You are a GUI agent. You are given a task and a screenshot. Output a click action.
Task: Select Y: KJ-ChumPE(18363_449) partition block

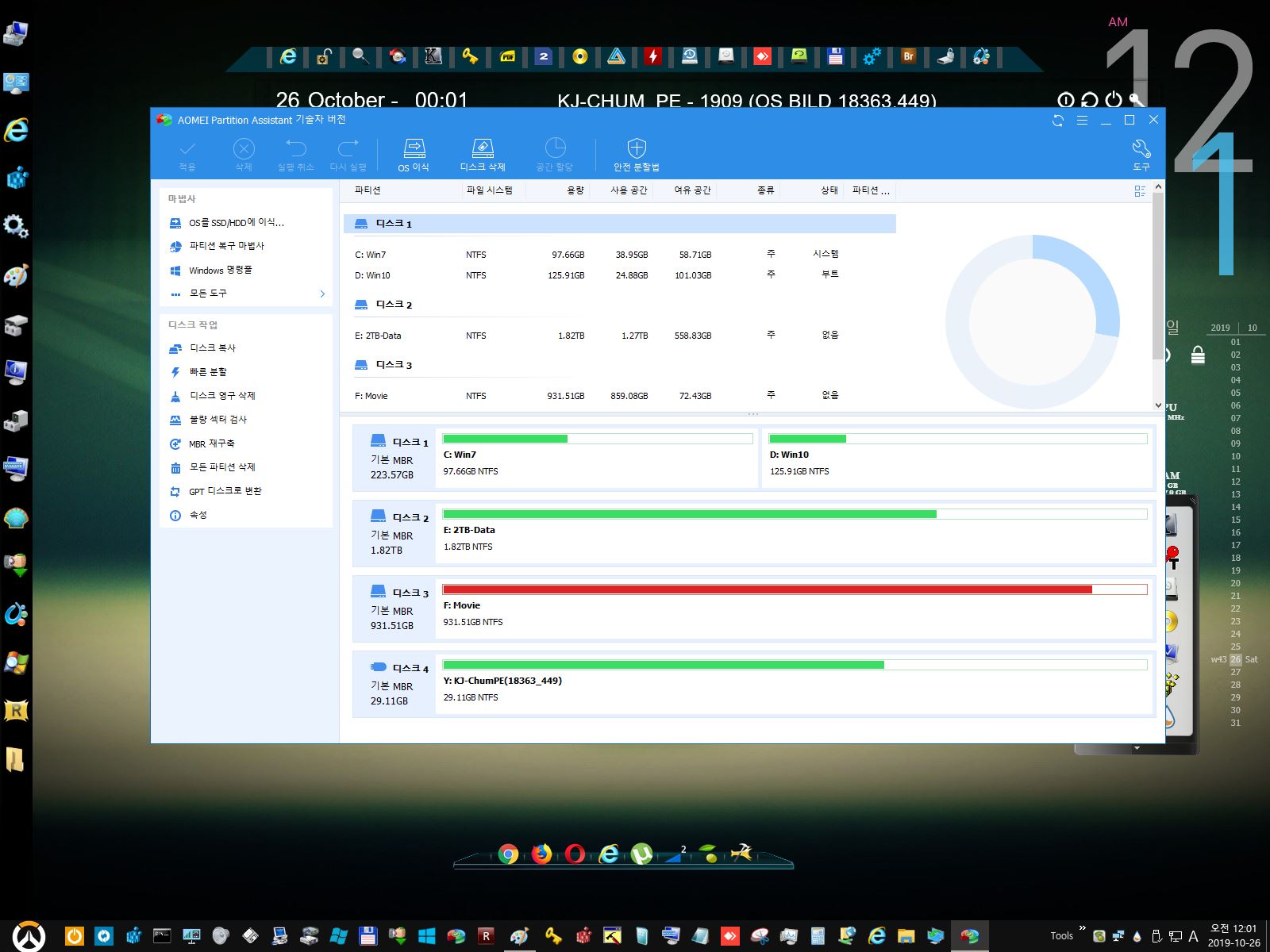(x=795, y=684)
